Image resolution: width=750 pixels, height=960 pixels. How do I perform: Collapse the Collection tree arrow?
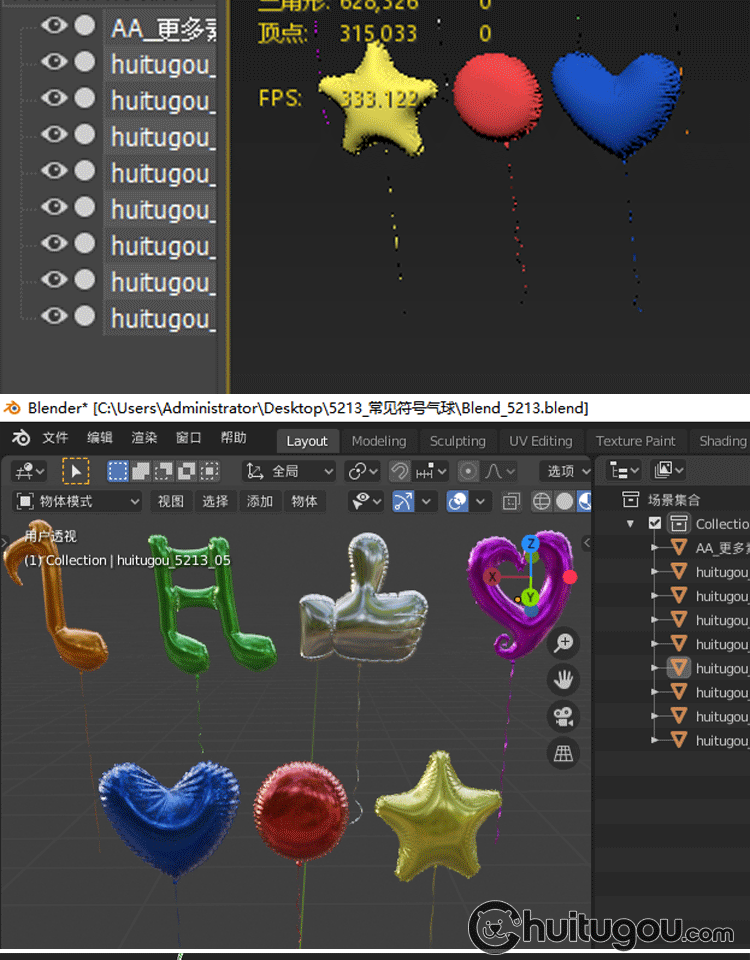click(631, 523)
